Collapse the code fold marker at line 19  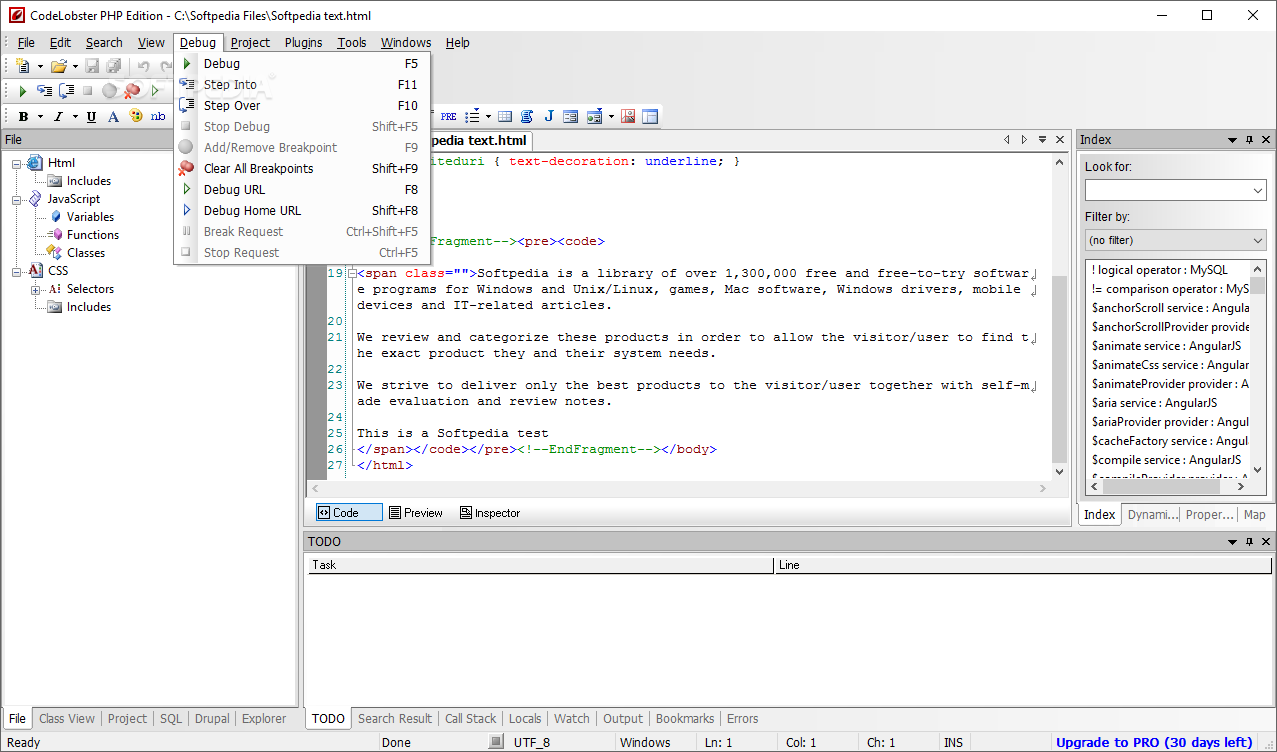351,273
